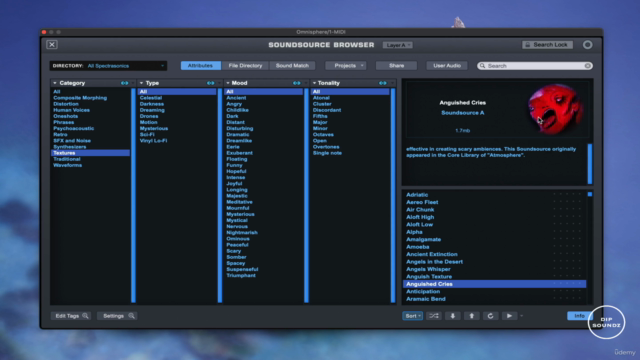This screenshot has height=360, width=640.
Task: Open the Sort dropdown
Action: pos(412,316)
